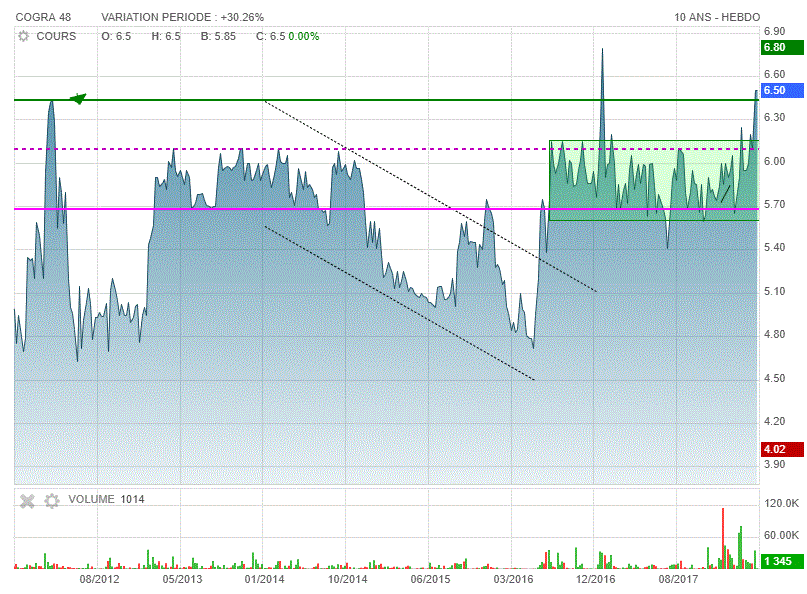Select the blue 6.50 current price tag
Image resolution: width=807 pixels, height=594 pixels.
[x=782, y=91]
